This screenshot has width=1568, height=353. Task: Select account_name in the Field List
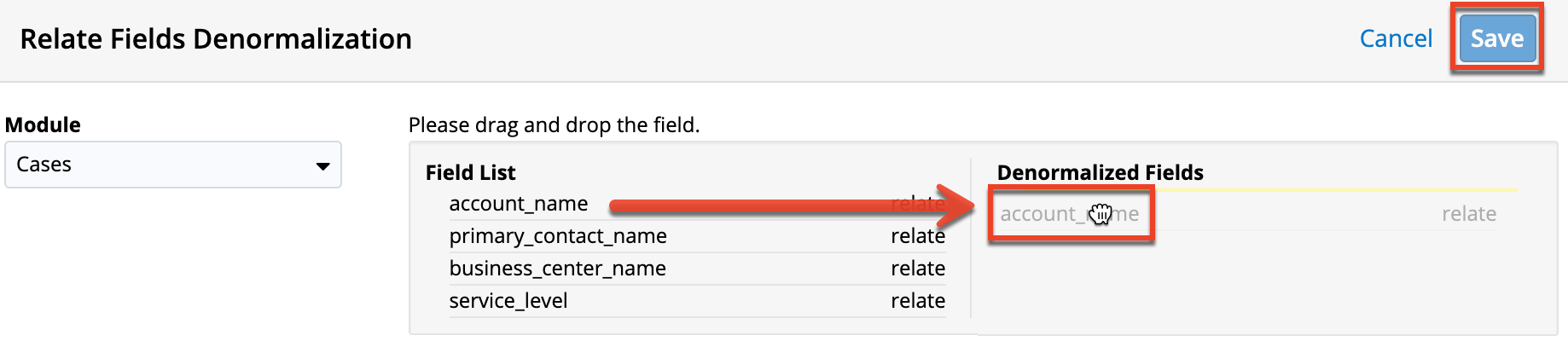(x=519, y=204)
